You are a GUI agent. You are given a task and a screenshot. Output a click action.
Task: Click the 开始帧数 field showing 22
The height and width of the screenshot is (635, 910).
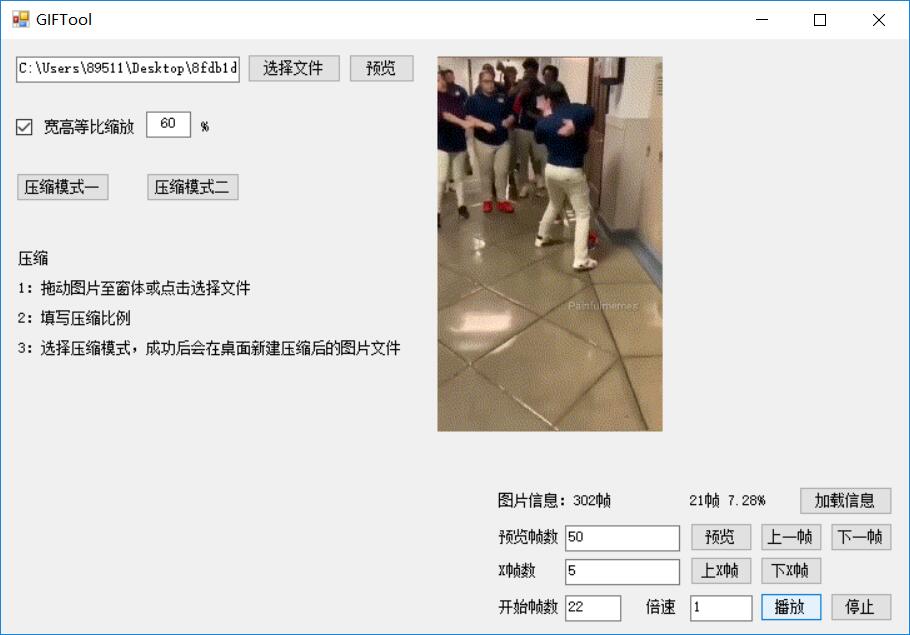[x=593, y=608]
